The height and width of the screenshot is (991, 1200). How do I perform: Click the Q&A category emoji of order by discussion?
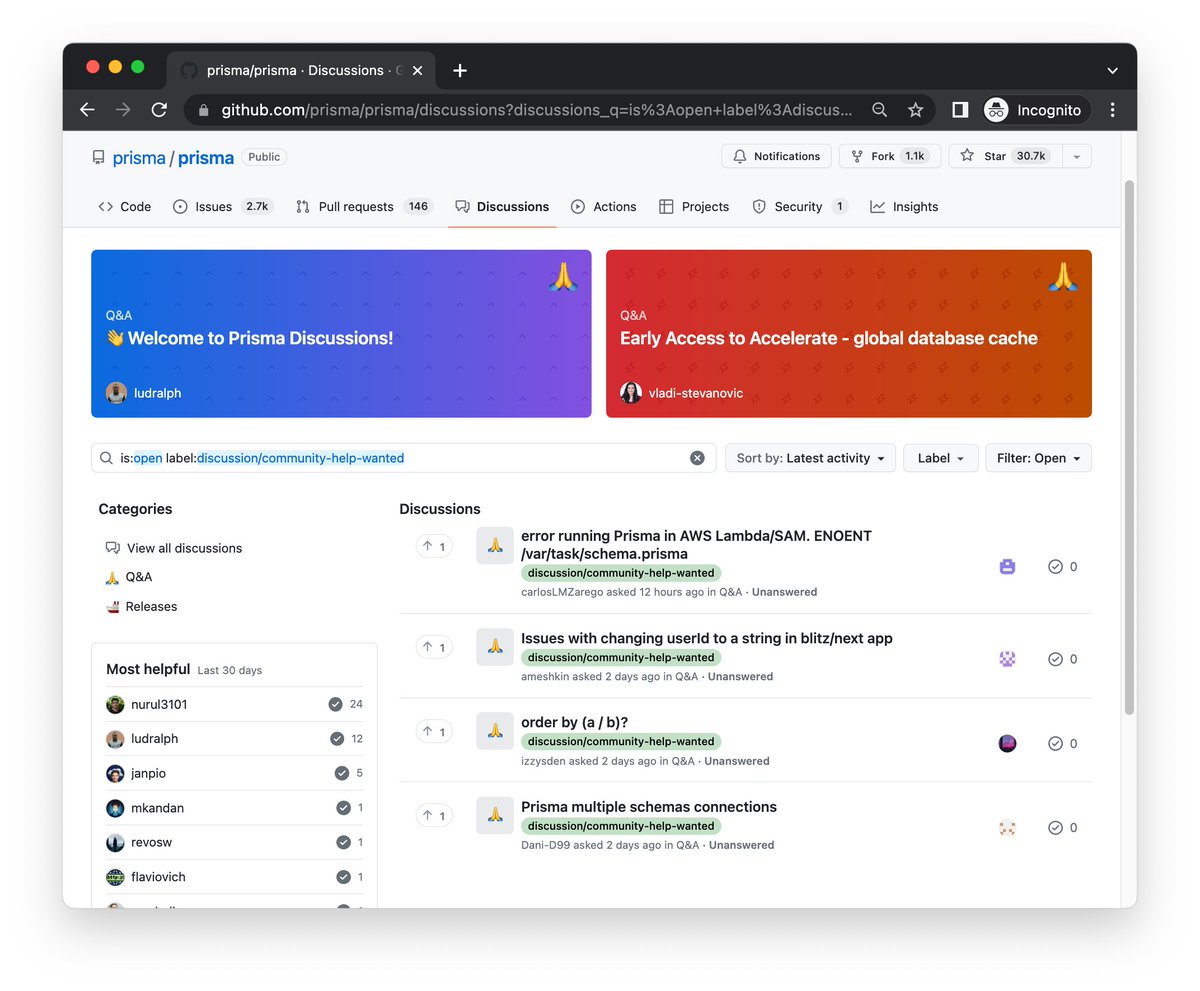tap(494, 731)
